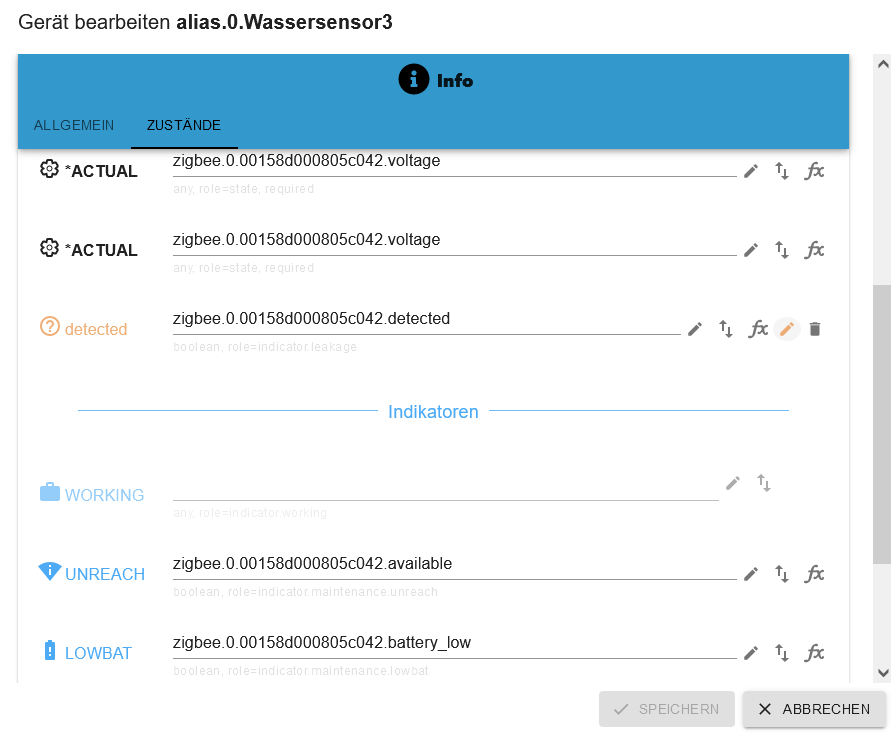This screenshot has height=733, width=891.
Task: Click the scrollbar down arrow
Action: (882, 674)
